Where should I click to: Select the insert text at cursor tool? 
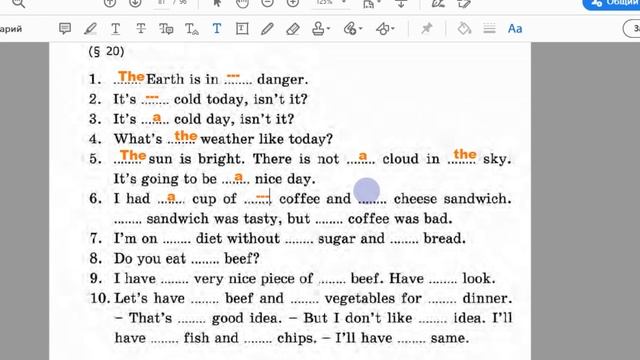(x=192, y=29)
